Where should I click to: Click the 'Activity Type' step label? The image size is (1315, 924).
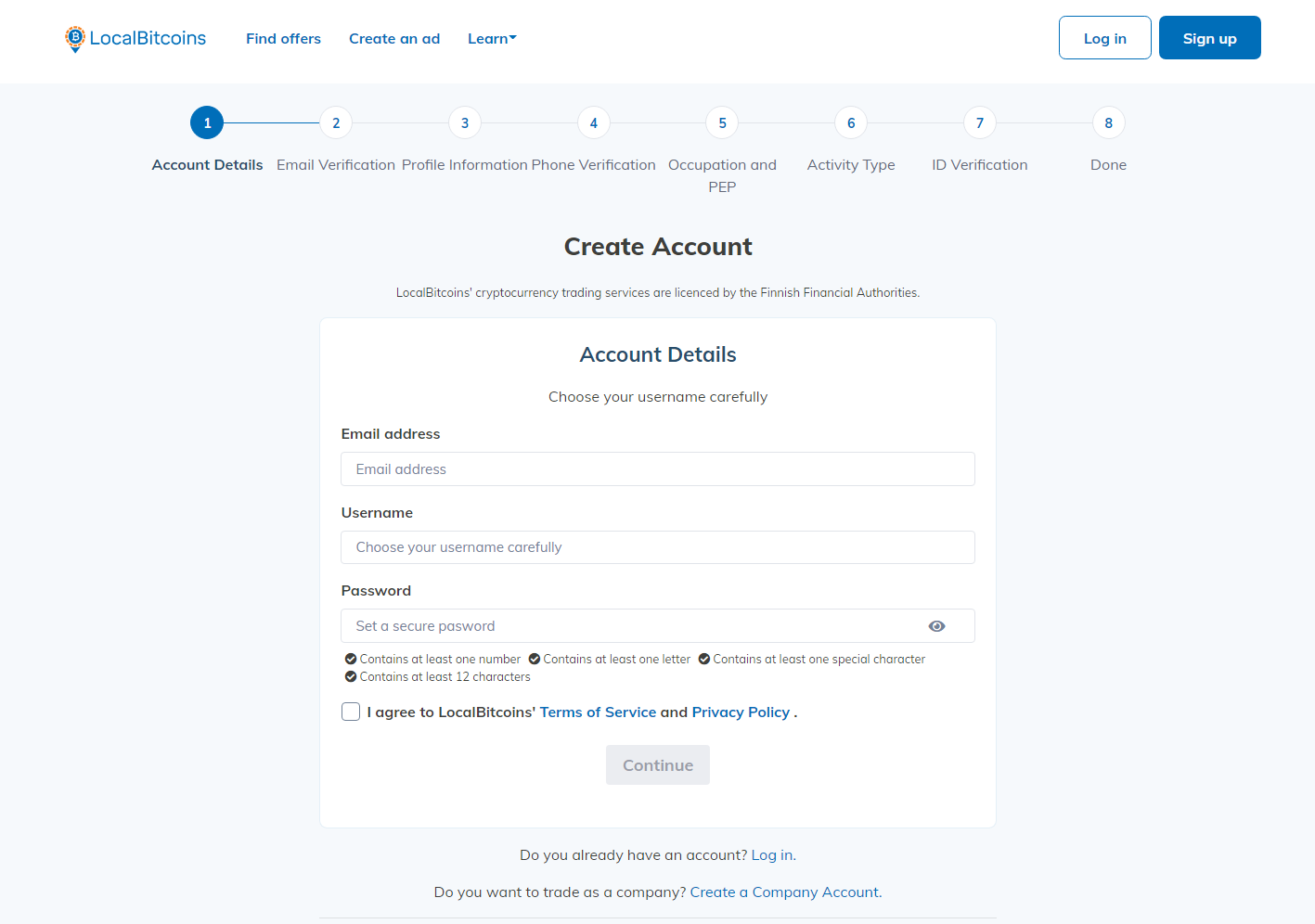coord(851,165)
